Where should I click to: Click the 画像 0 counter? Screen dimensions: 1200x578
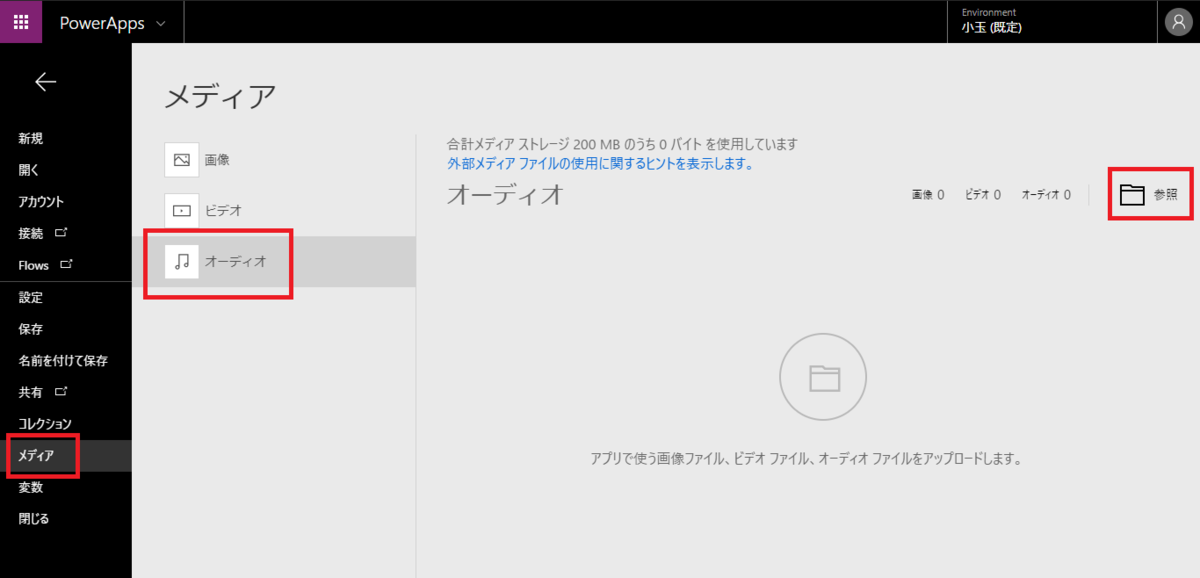(928, 195)
